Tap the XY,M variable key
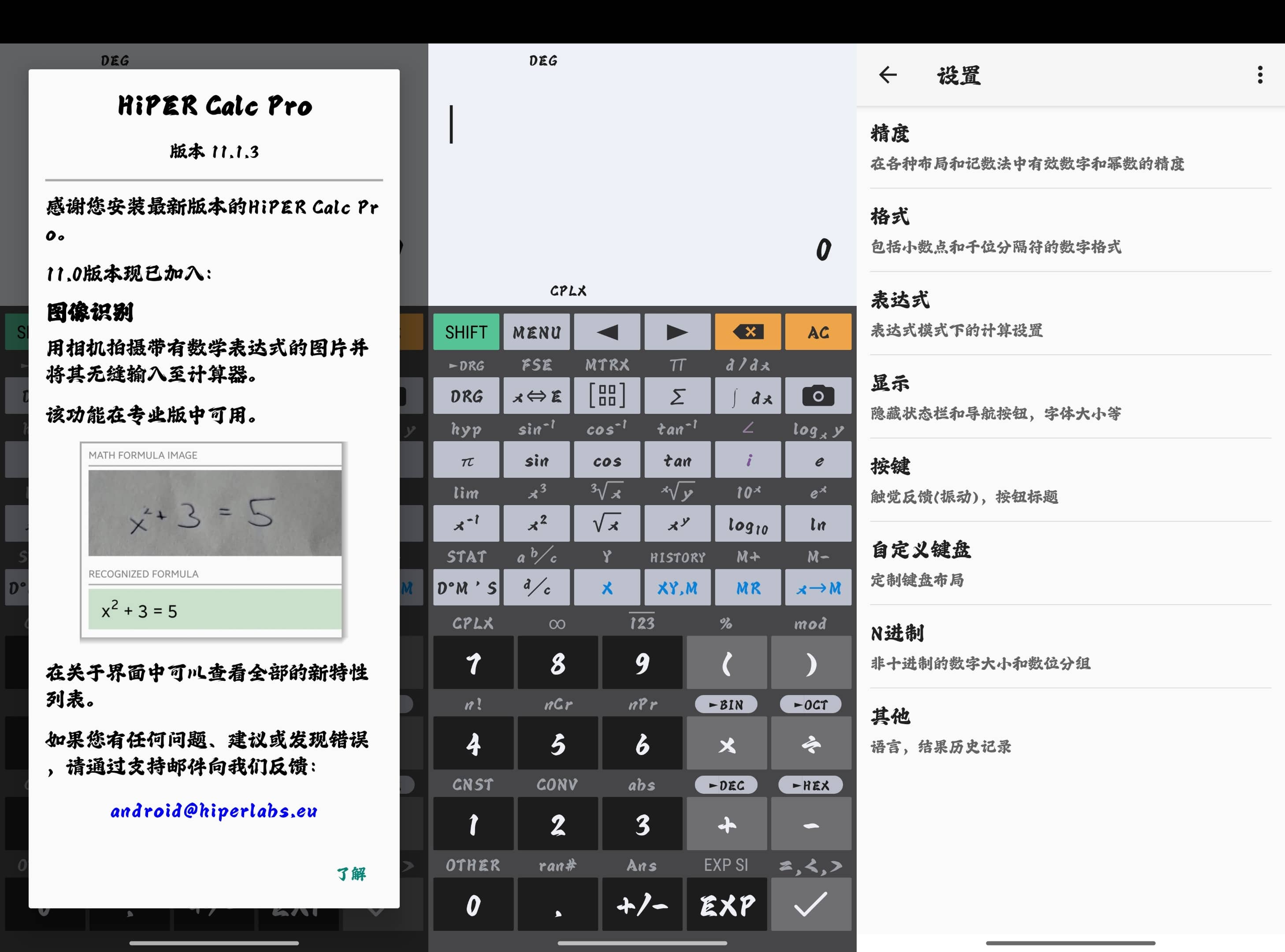Screen dimensions: 1285x952 click(x=677, y=588)
